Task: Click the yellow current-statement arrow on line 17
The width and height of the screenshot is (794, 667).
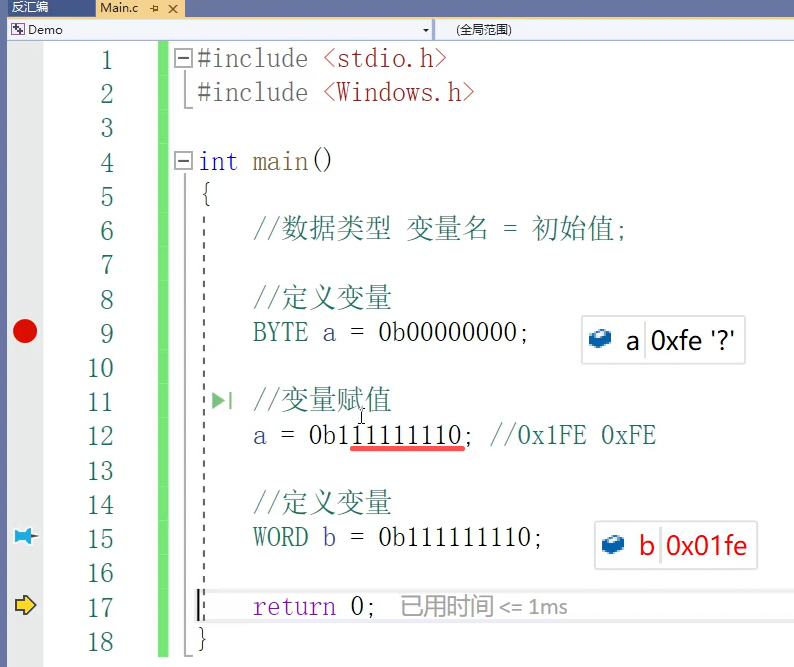Action: [x=25, y=605]
